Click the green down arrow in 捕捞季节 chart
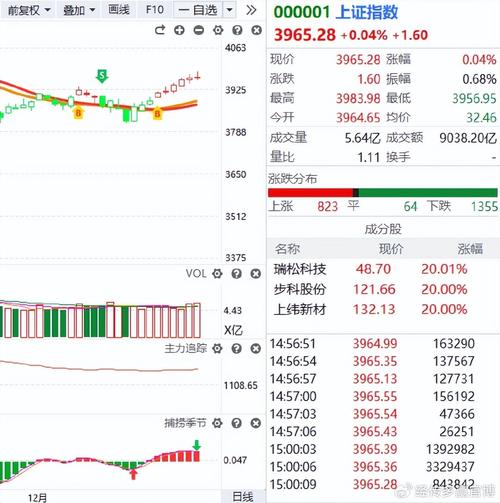Image resolution: width=500 pixels, height=503 pixels. point(197,445)
